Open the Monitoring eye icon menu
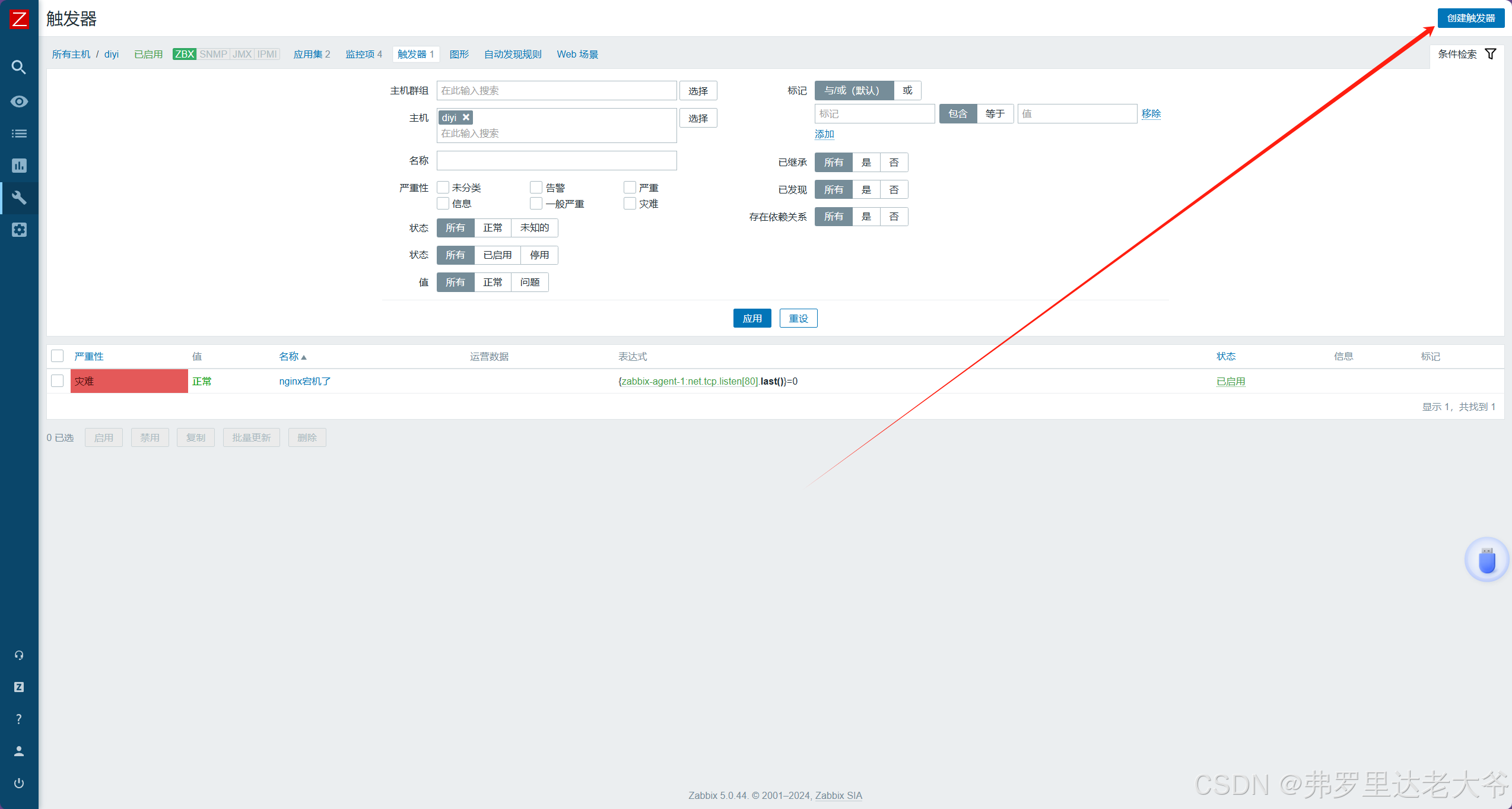 point(19,101)
